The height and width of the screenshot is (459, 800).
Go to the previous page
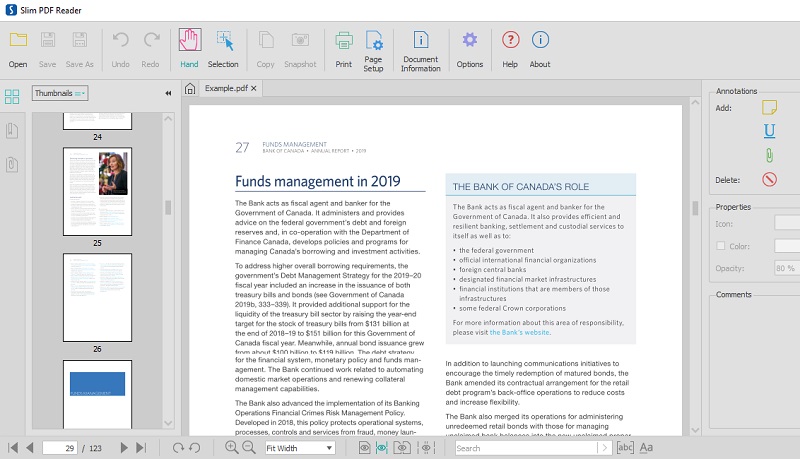[x=30, y=448]
